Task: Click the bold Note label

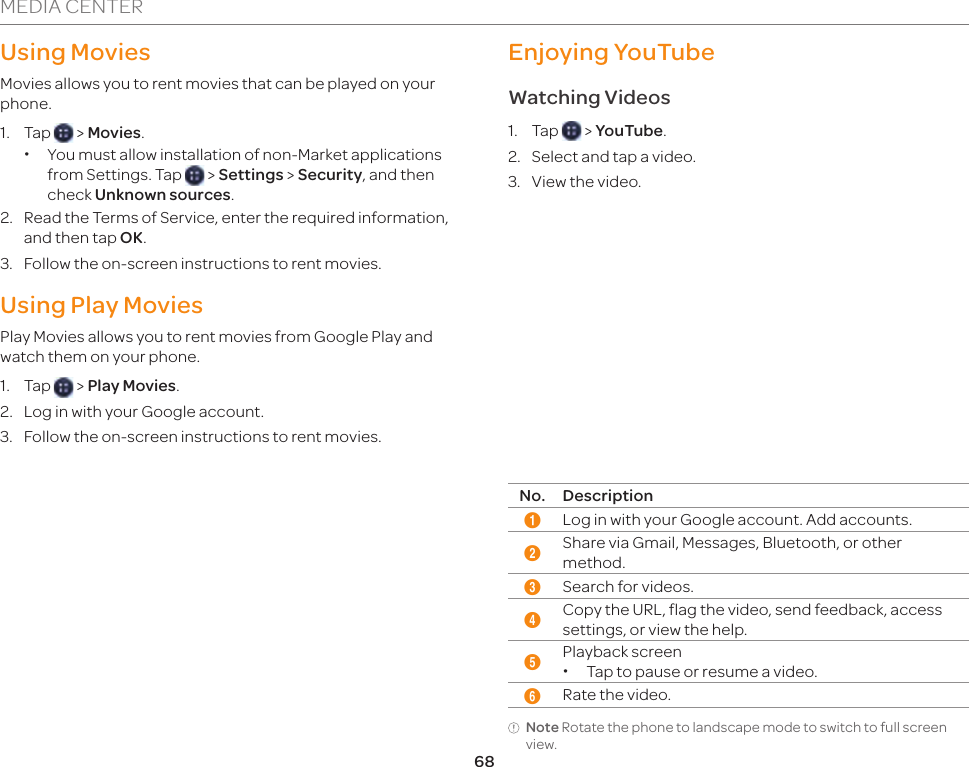Action: [542, 727]
